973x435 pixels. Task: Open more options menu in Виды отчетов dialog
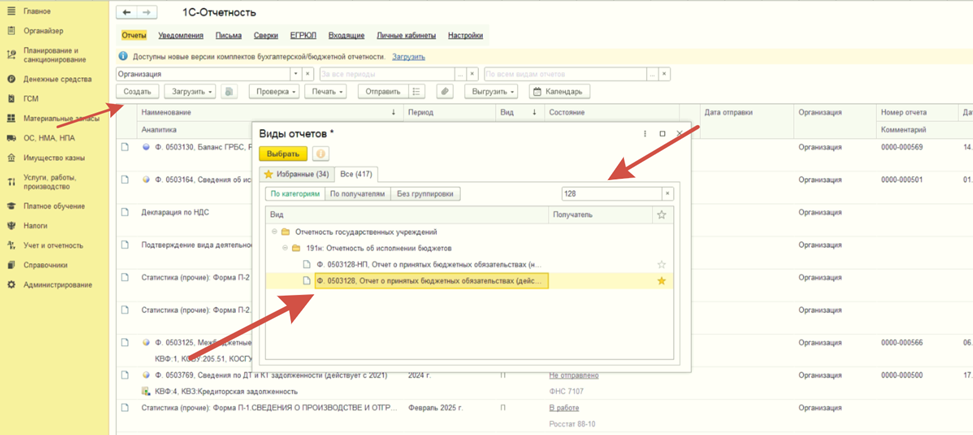(645, 133)
